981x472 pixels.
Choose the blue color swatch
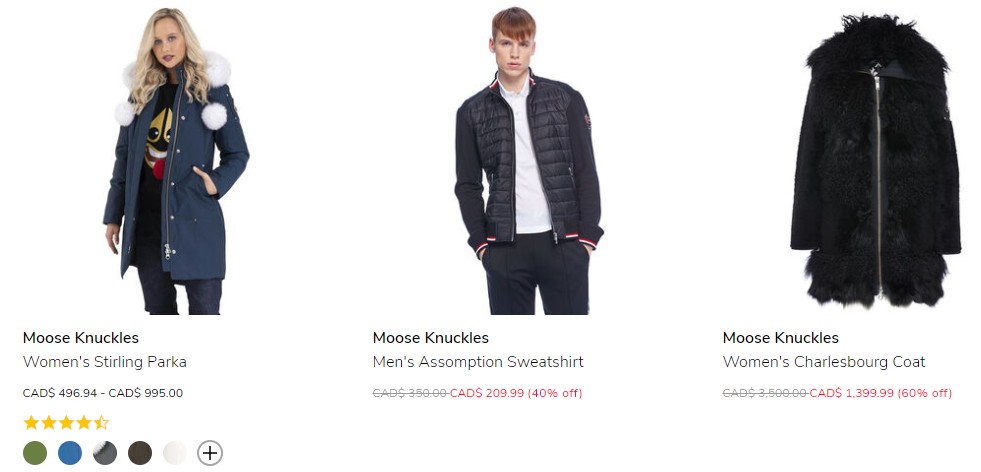tap(70, 453)
